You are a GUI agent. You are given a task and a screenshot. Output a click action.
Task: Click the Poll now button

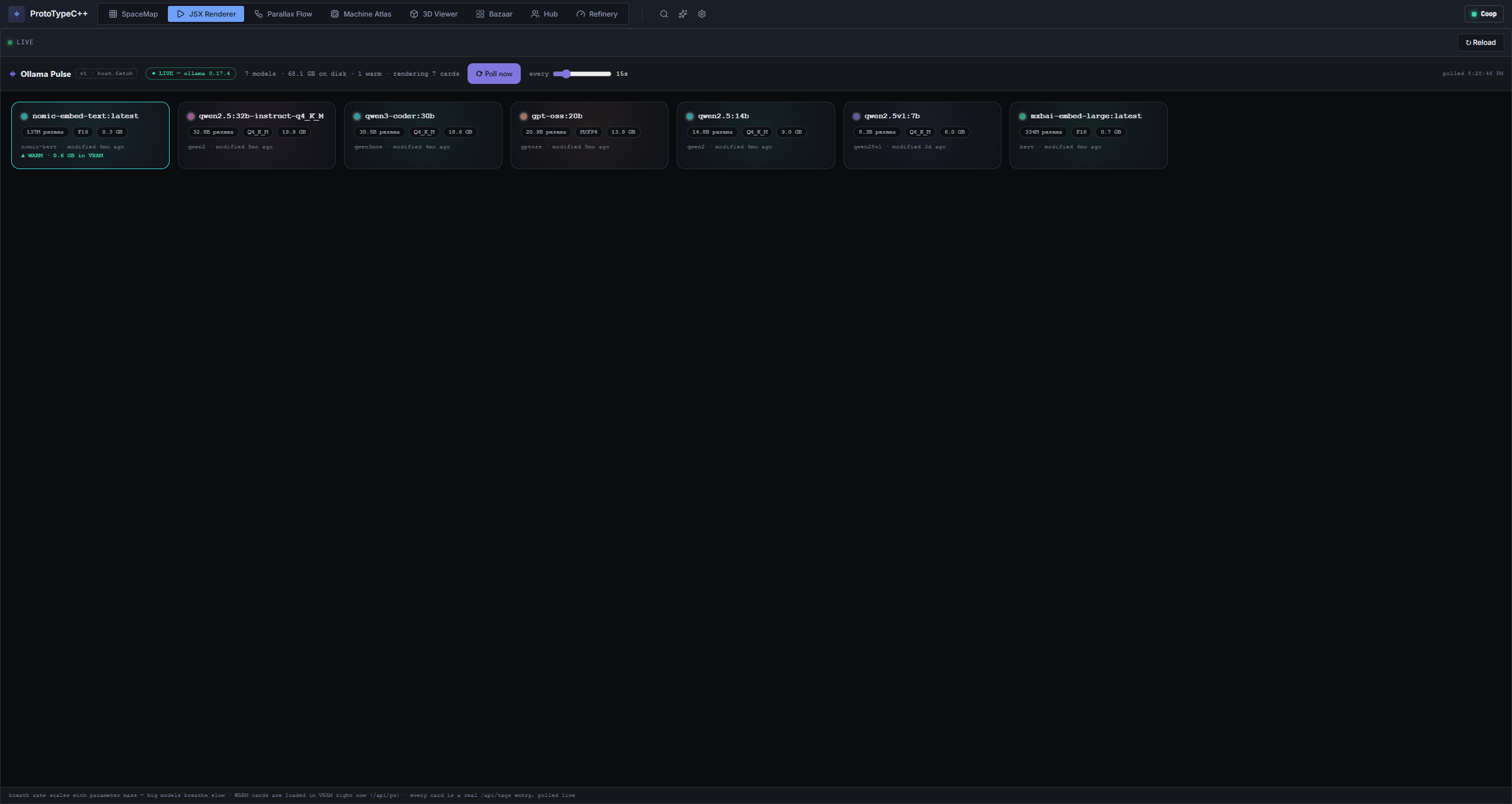pyautogui.click(x=494, y=74)
